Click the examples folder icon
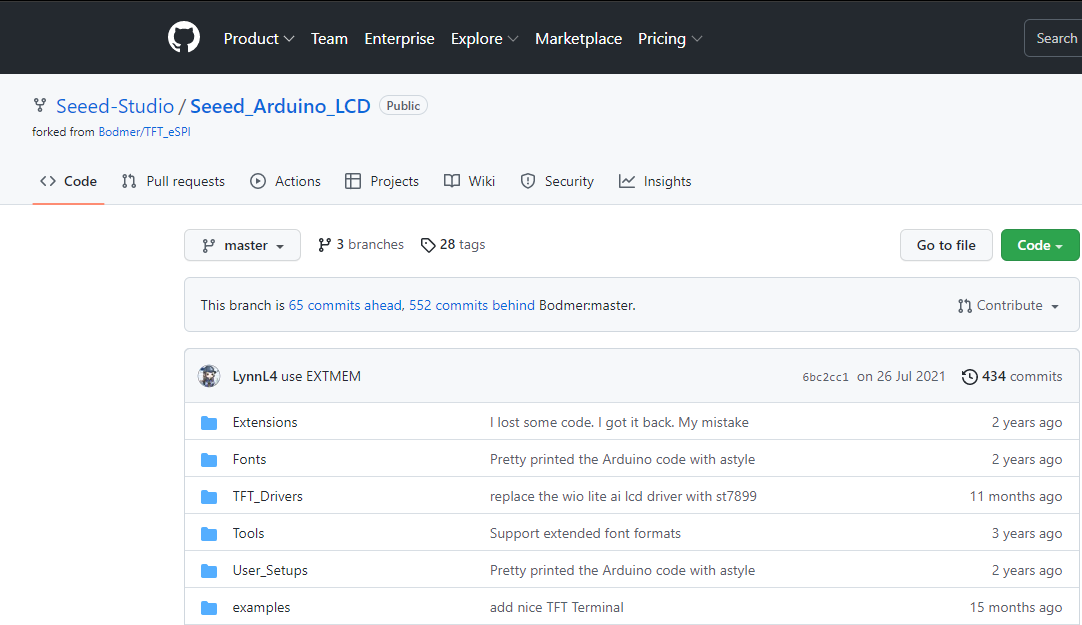1082x625 pixels. 209,608
